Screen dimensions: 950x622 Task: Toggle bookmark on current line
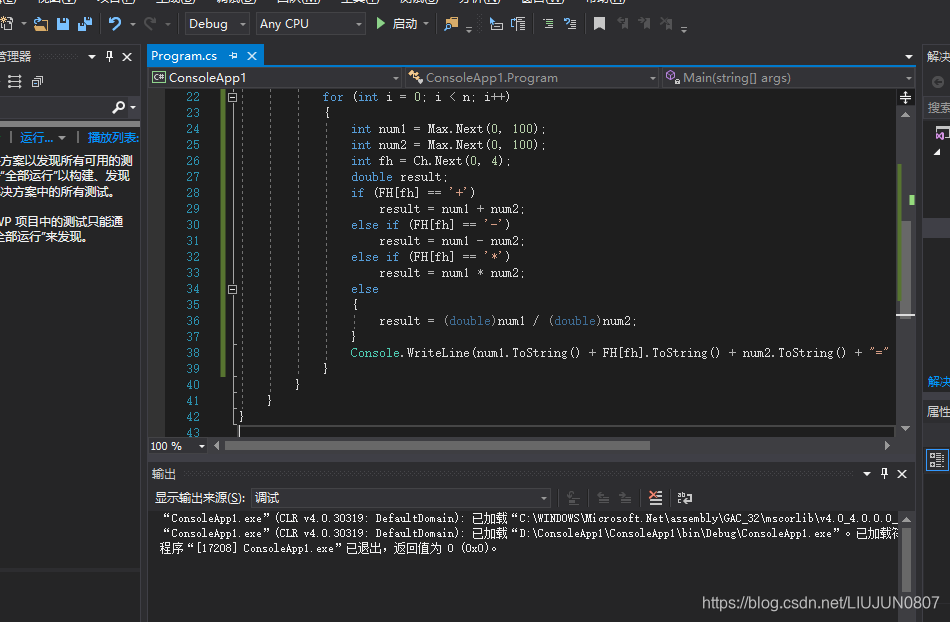tap(599, 24)
